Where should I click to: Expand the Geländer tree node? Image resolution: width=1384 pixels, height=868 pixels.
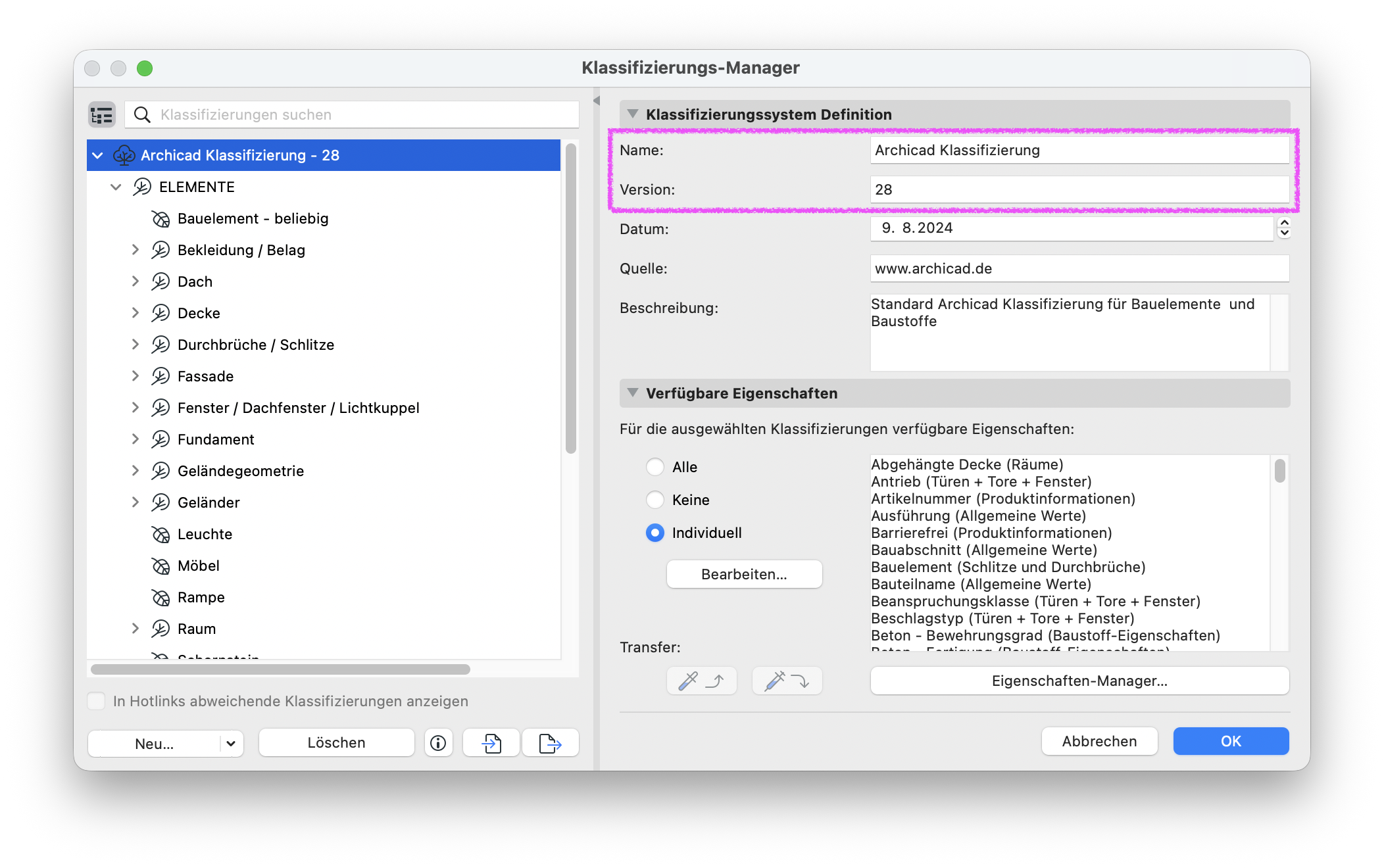135,502
